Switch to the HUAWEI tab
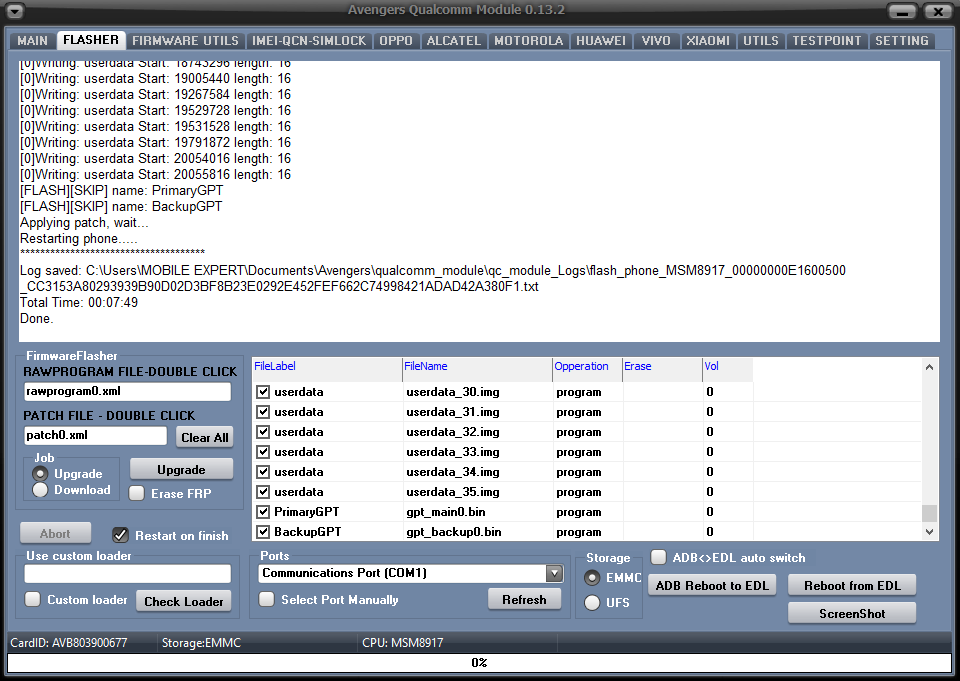The width and height of the screenshot is (960, 681). tap(601, 40)
